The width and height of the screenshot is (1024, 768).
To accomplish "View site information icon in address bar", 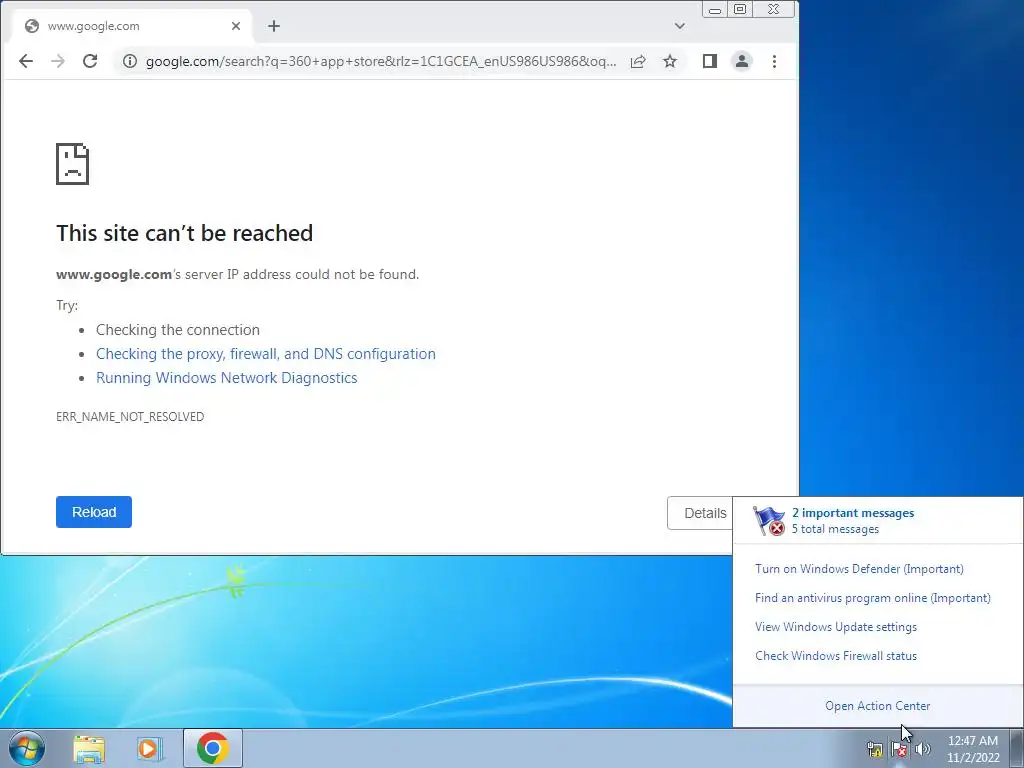I will [130, 61].
